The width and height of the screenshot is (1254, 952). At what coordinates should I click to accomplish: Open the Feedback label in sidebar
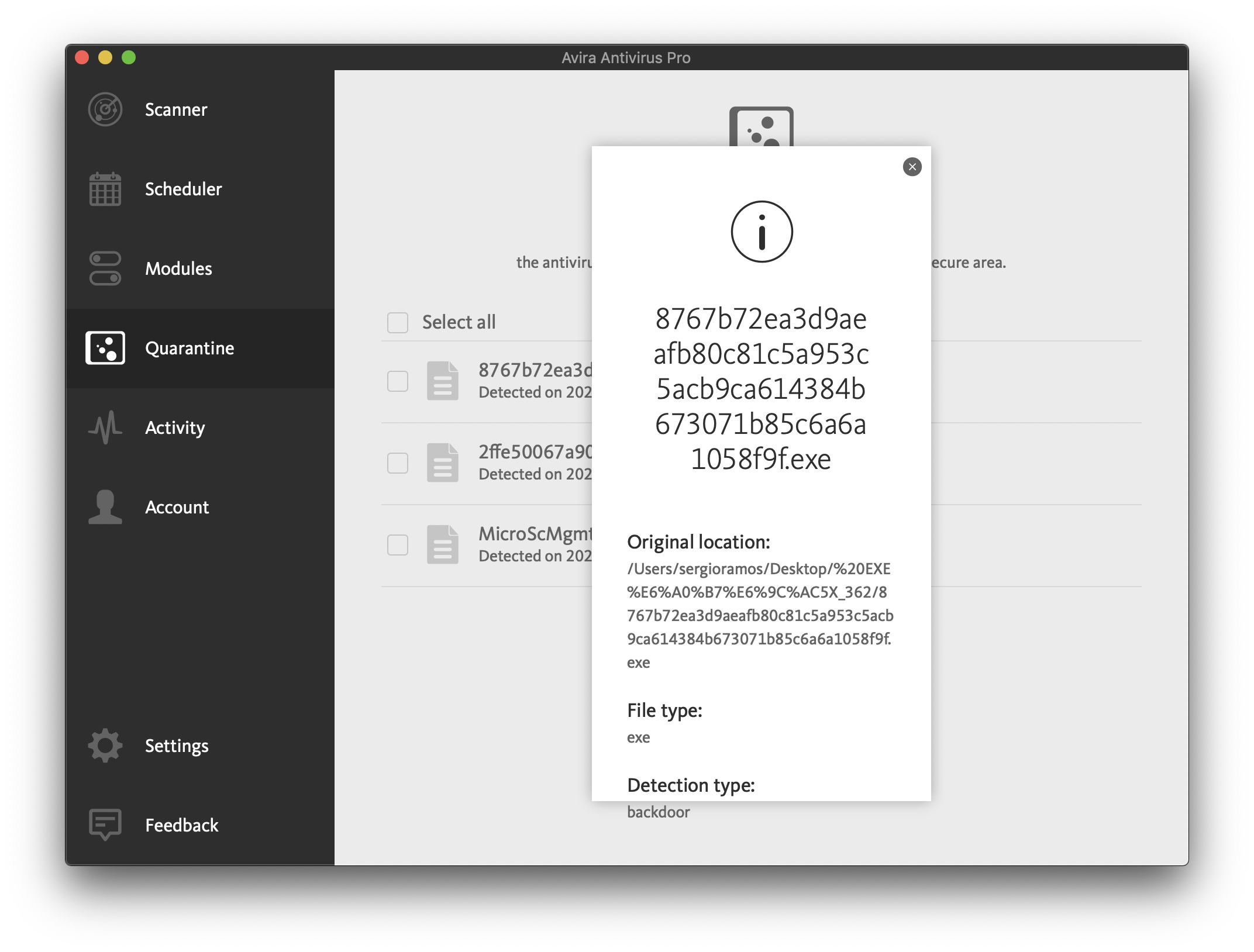[x=182, y=825]
